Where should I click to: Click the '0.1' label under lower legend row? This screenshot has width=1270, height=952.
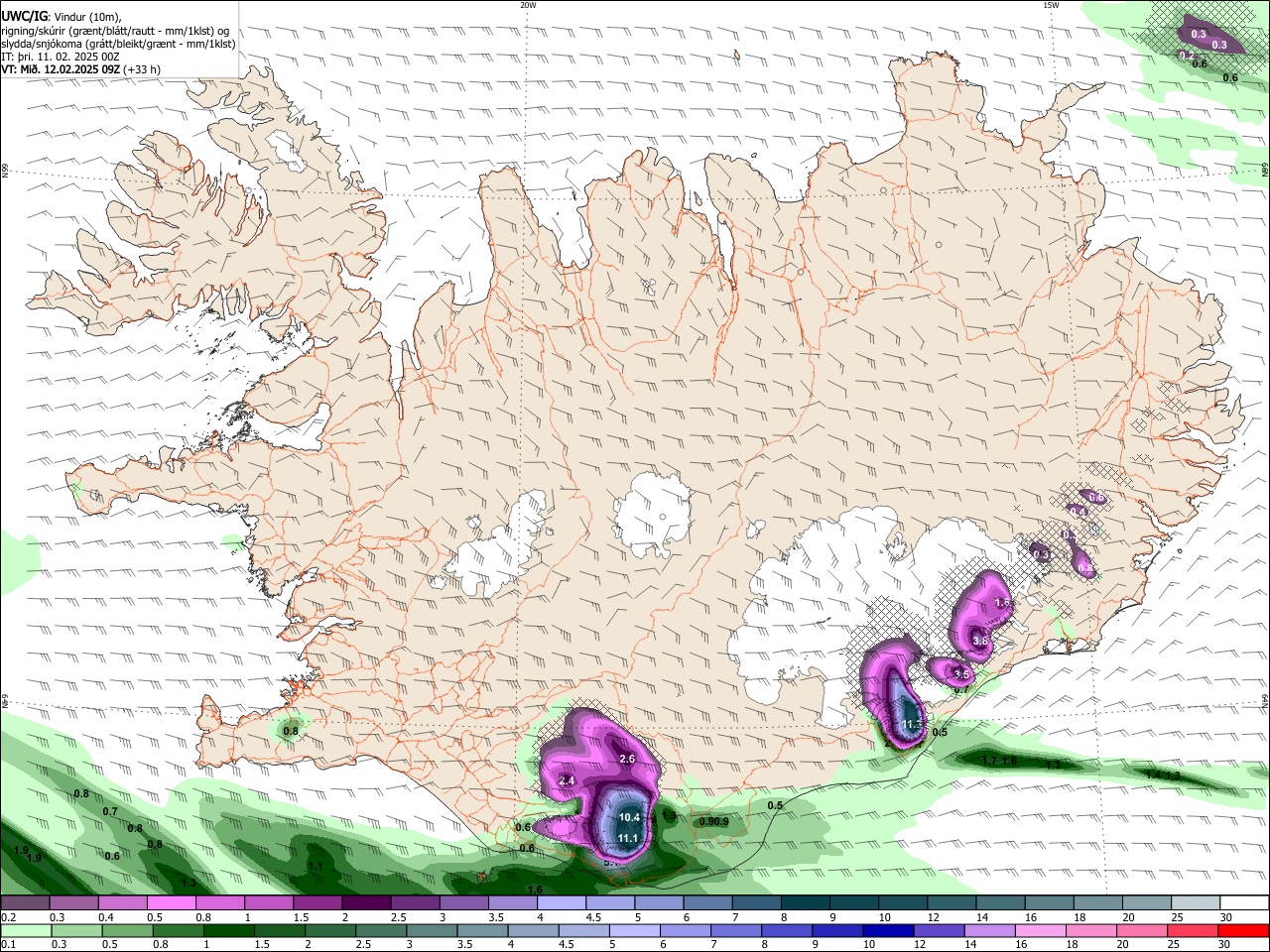click(8, 945)
